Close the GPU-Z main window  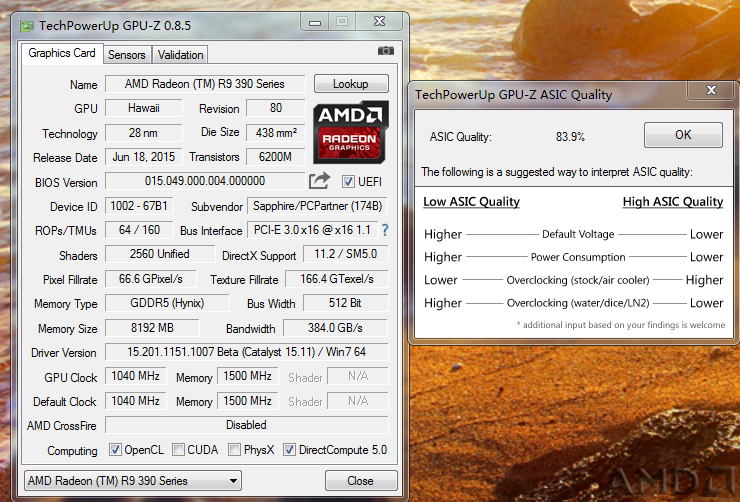coord(379,22)
